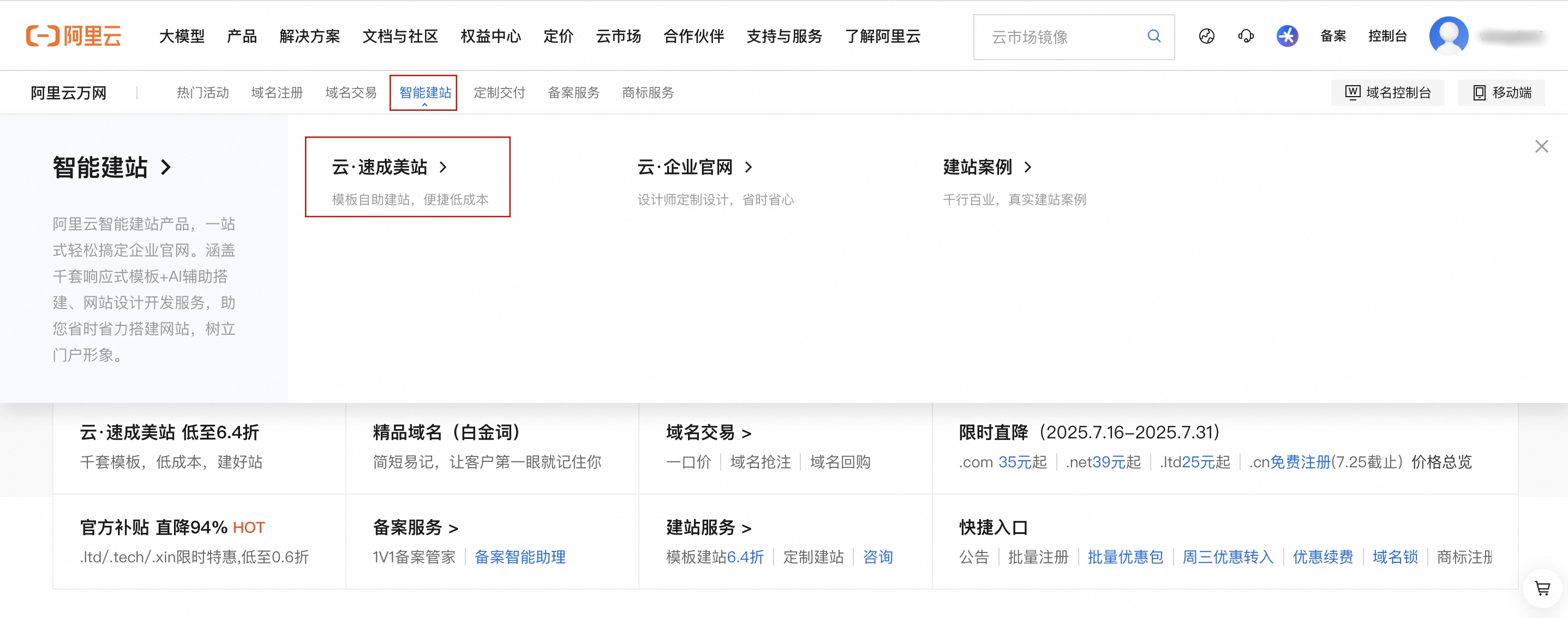
Task: Click the 批量注册 quick link
Action: point(1038,557)
